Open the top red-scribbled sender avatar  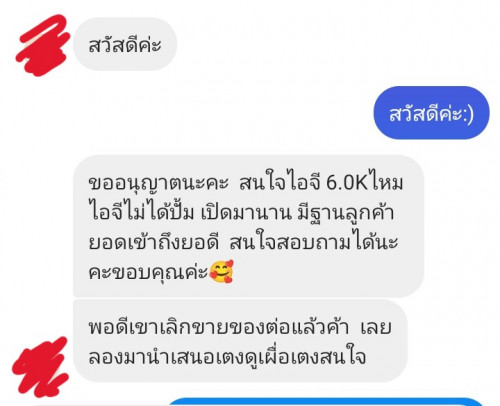[43, 45]
